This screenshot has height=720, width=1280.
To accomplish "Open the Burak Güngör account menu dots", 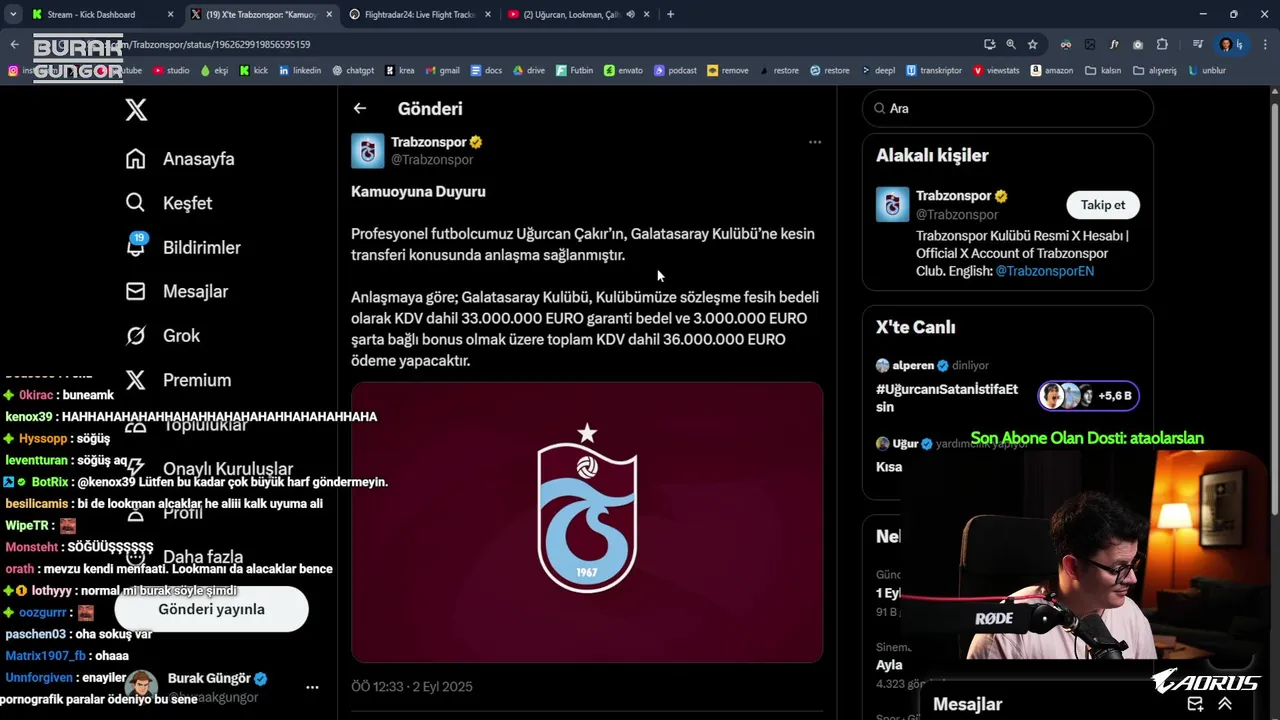I will pos(312,688).
